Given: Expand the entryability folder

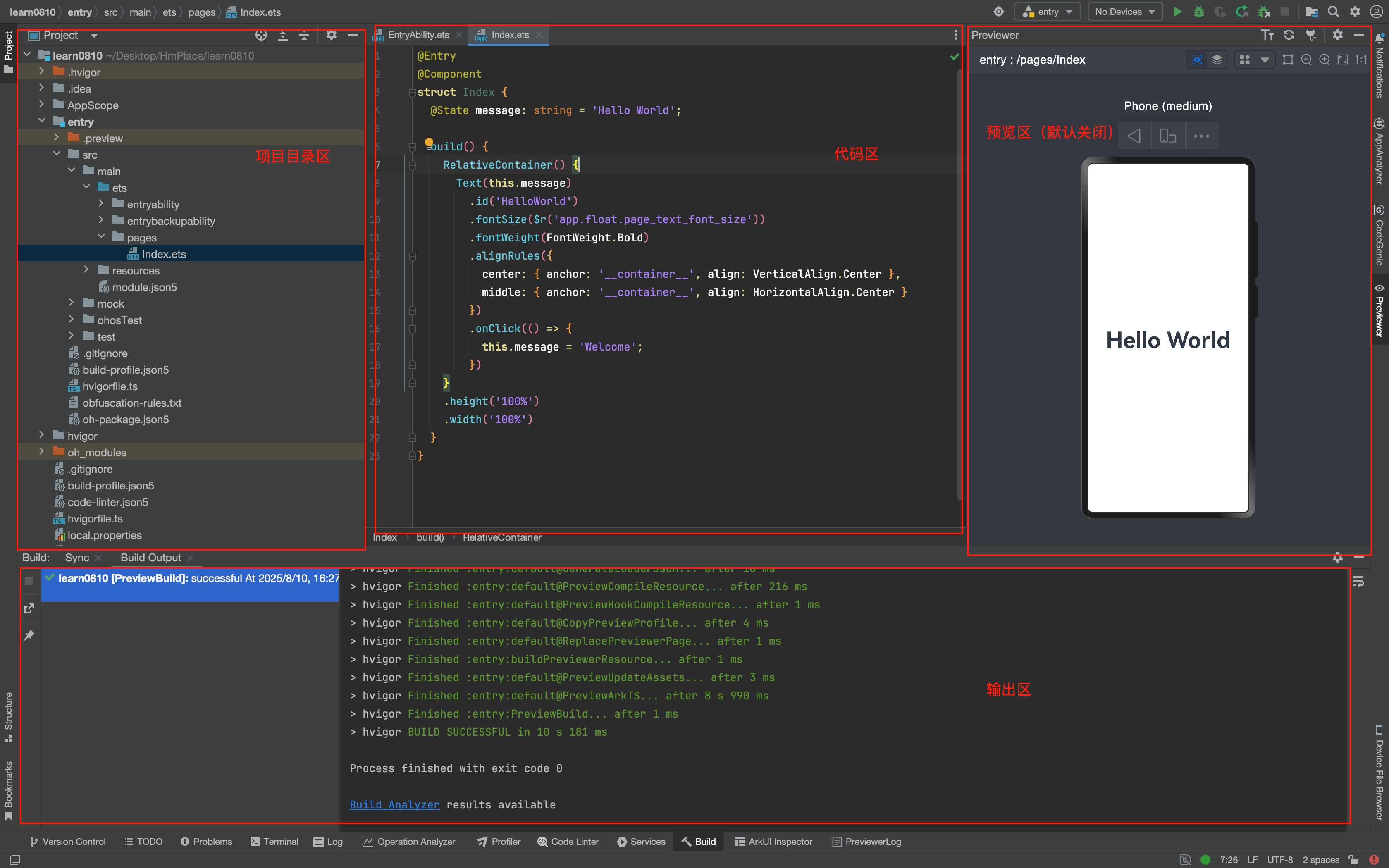Looking at the screenshot, I should [x=101, y=204].
